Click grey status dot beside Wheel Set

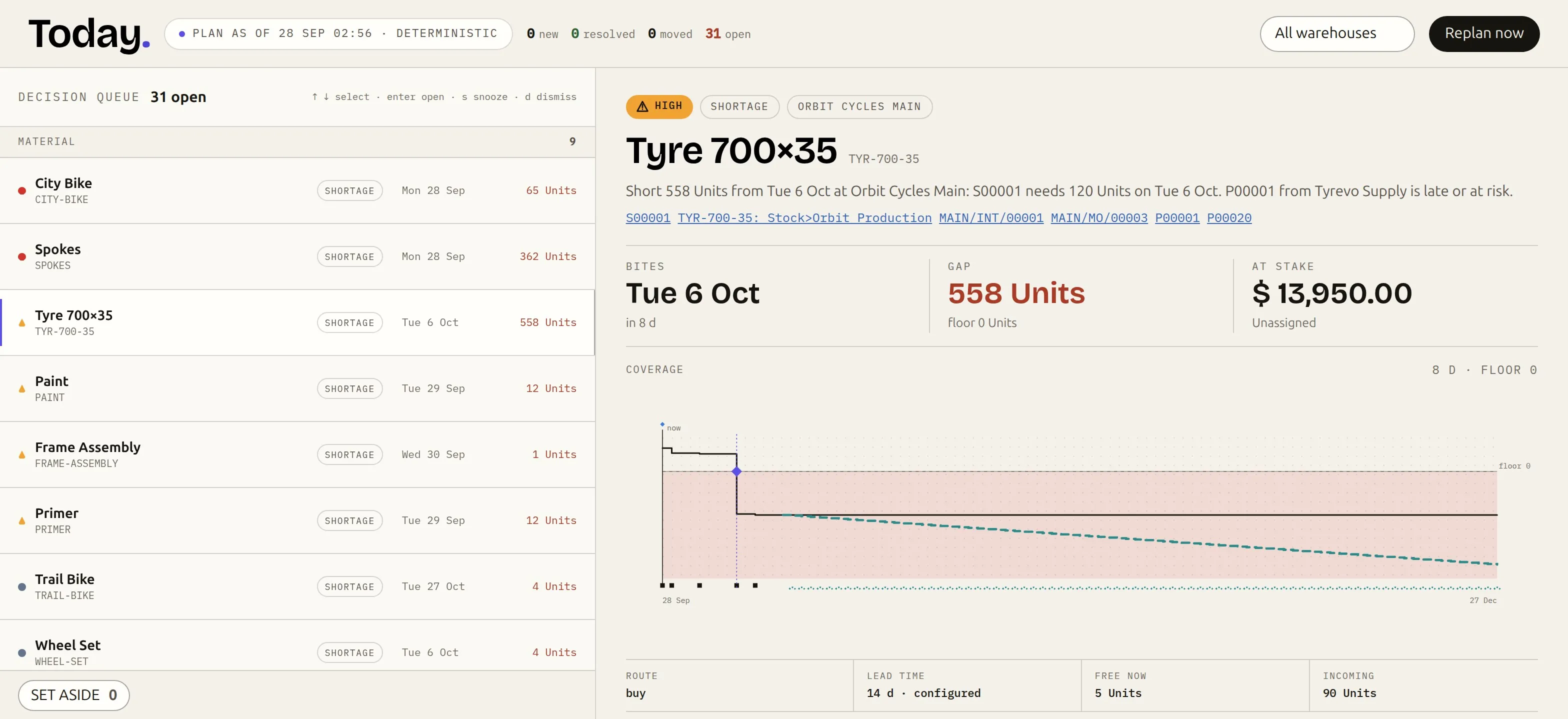22,652
